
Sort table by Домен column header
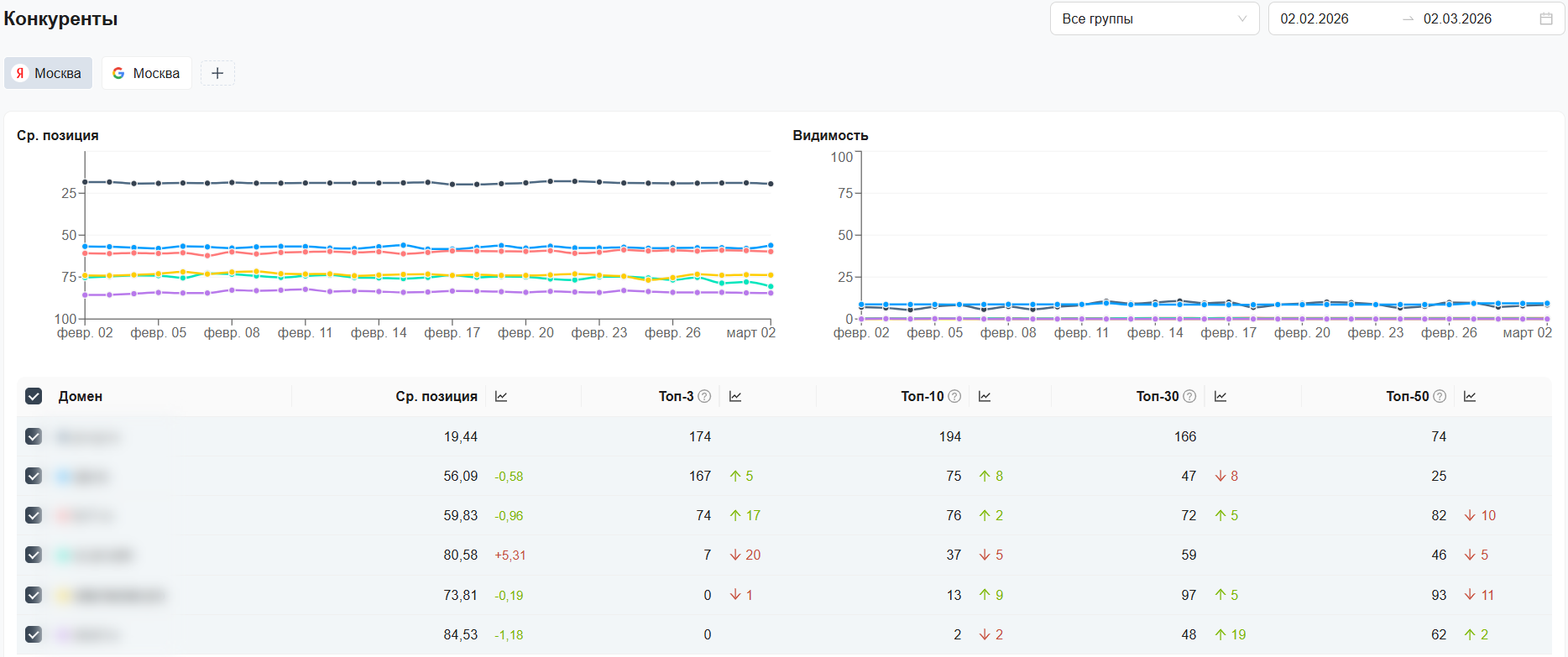tap(81, 397)
